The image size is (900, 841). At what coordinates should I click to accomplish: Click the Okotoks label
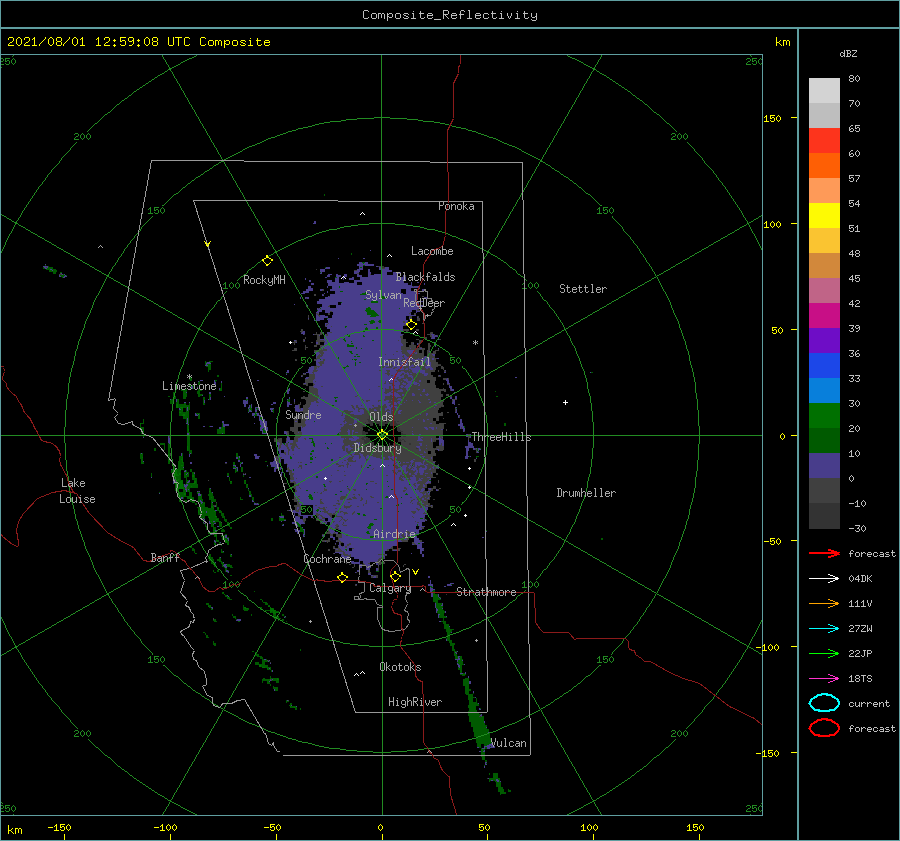400,667
